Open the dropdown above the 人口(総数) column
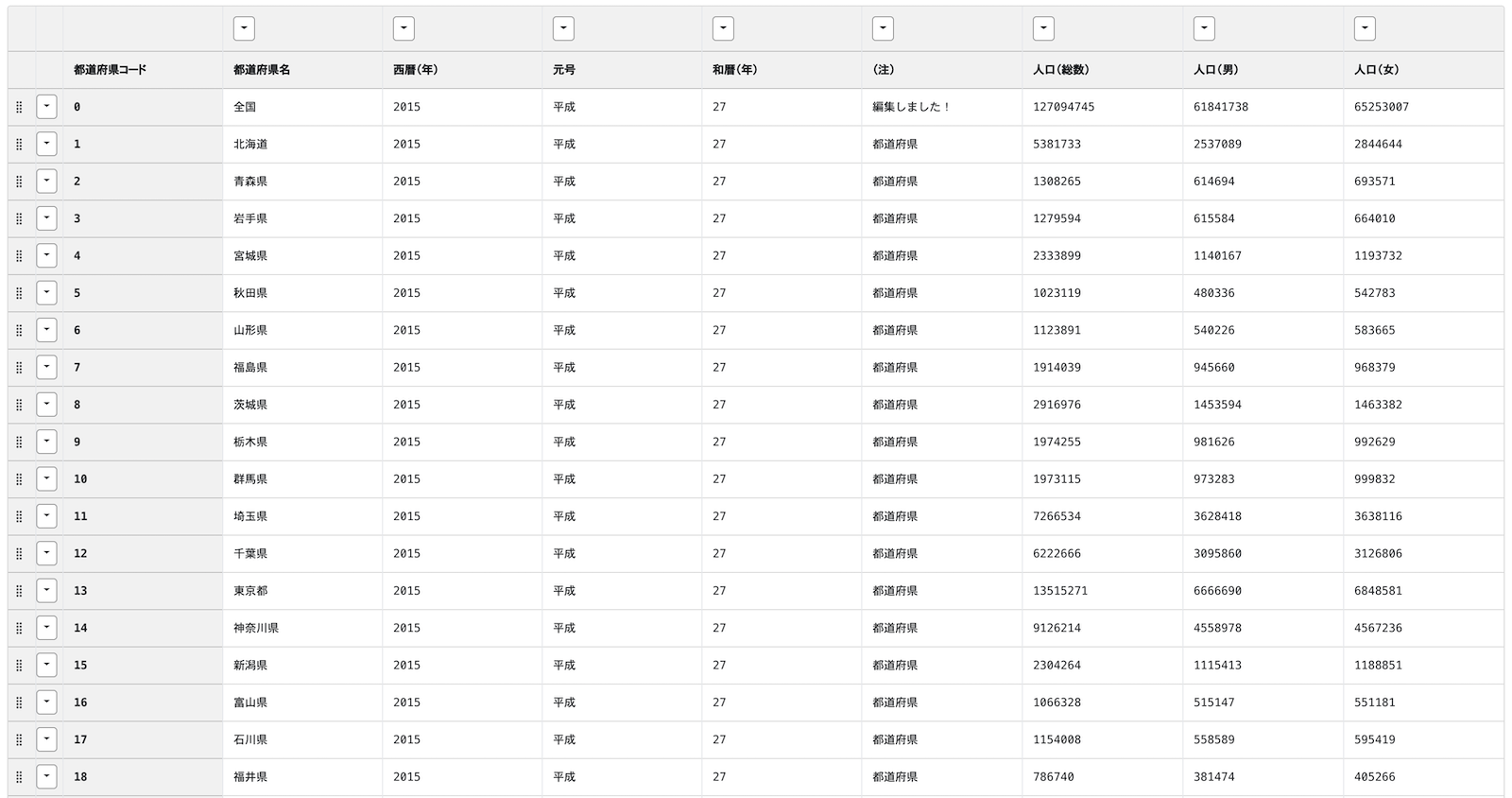 point(1043,29)
